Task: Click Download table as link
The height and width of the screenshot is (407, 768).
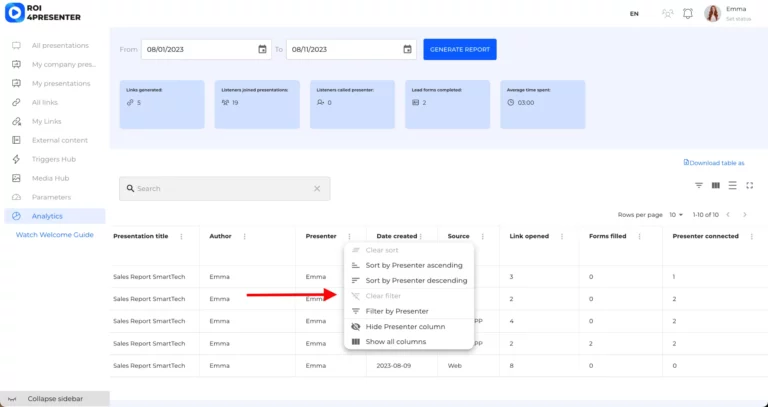Action: click(714, 163)
